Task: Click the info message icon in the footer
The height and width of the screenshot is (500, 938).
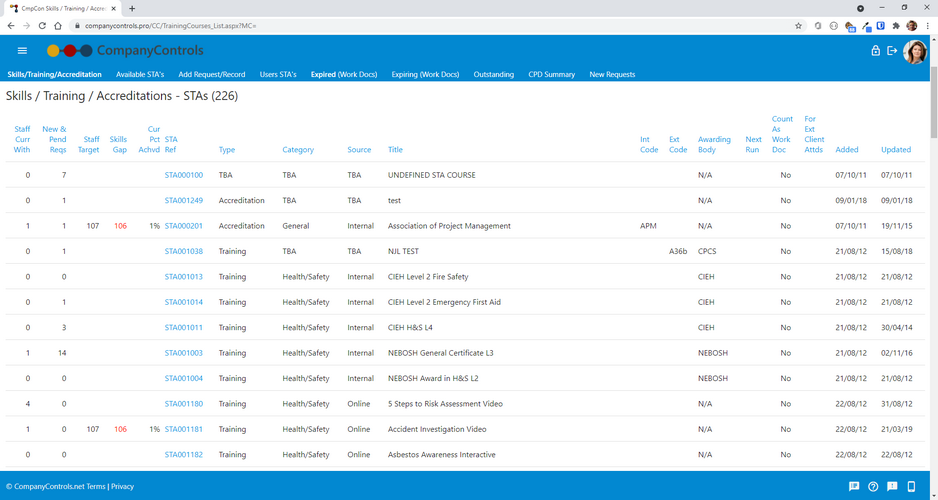Action: coord(892,486)
